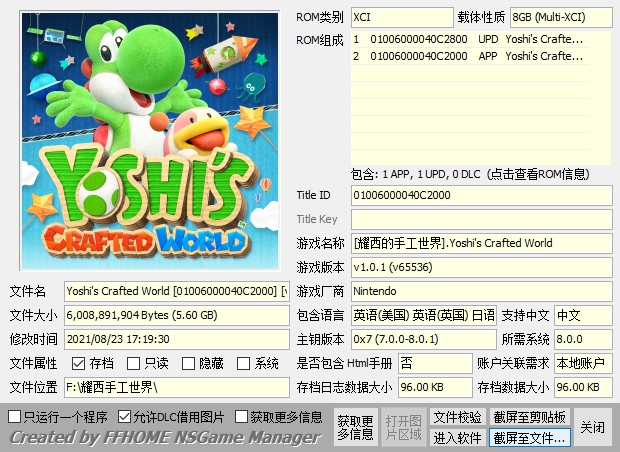Click the 所需系统 field showing 8.0.0
This screenshot has height=452, width=620.
tap(583, 339)
